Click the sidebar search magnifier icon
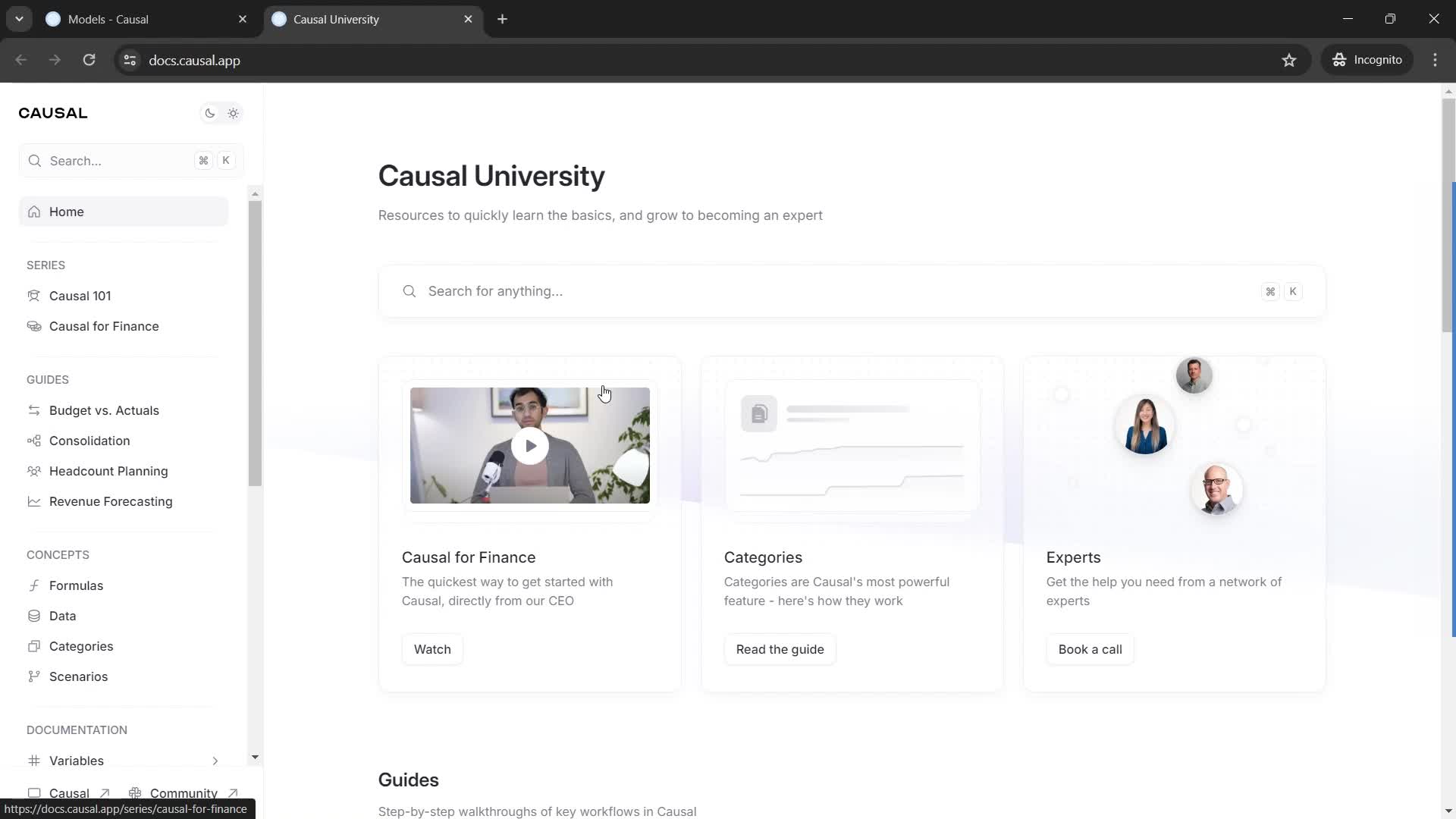The width and height of the screenshot is (1456, 819). [35, 161]
